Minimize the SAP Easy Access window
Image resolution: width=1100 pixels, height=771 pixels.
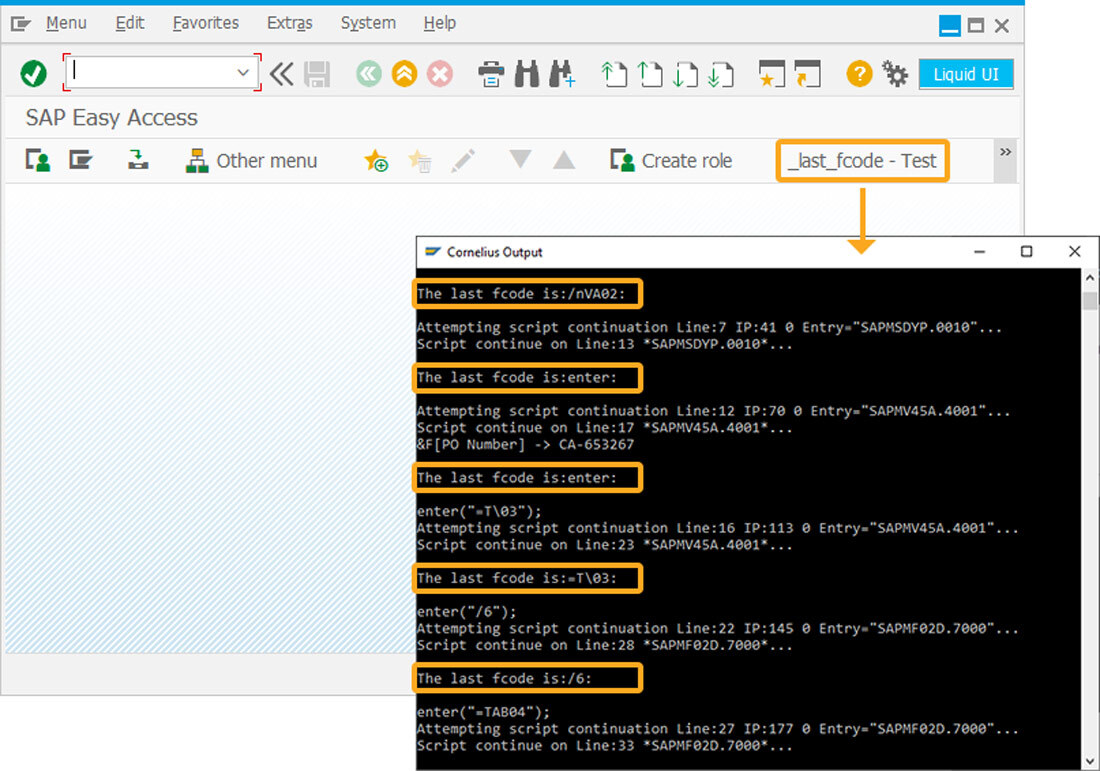click(x=950, y=26)
